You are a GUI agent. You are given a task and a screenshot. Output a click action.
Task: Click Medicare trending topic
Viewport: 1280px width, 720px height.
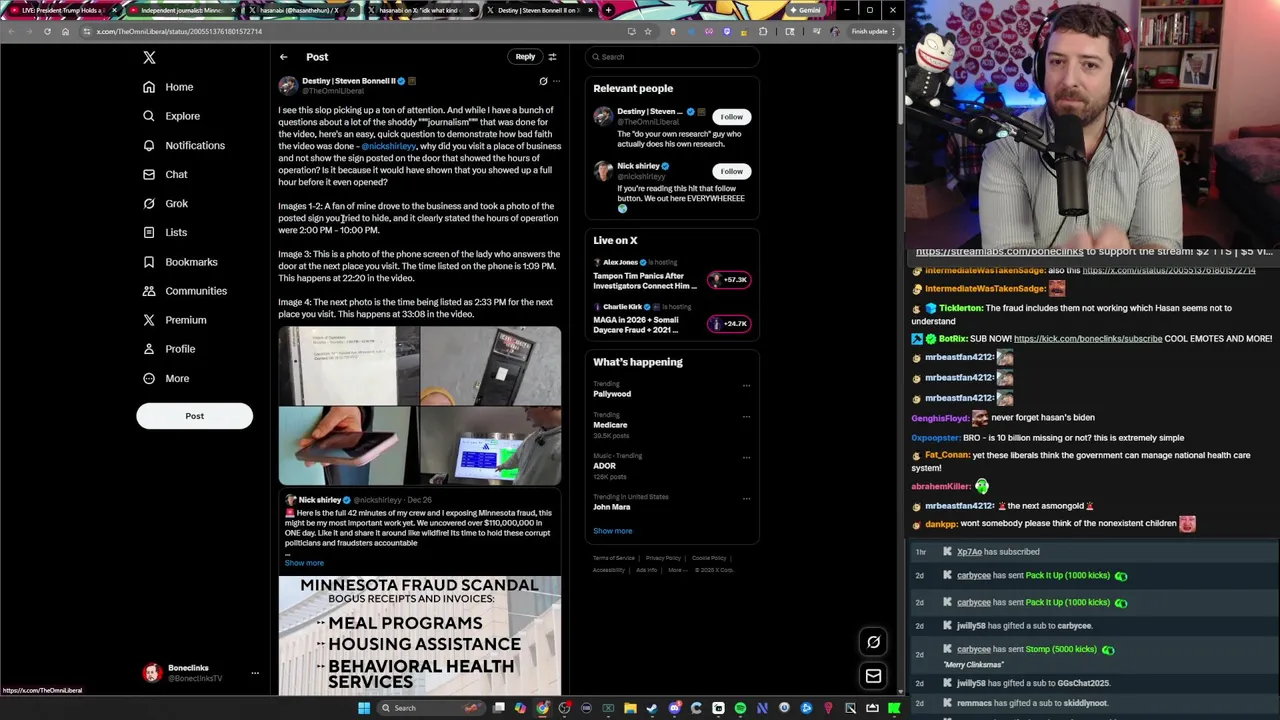610,425
